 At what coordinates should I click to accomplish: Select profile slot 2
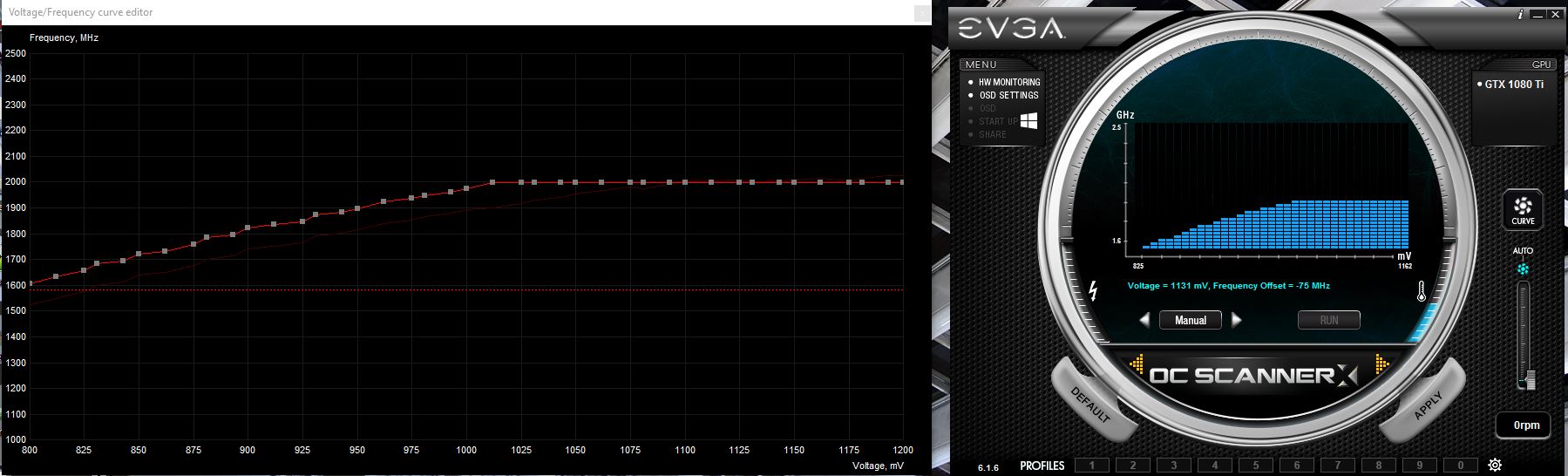pyautogui.click(x=1133, y=466)
